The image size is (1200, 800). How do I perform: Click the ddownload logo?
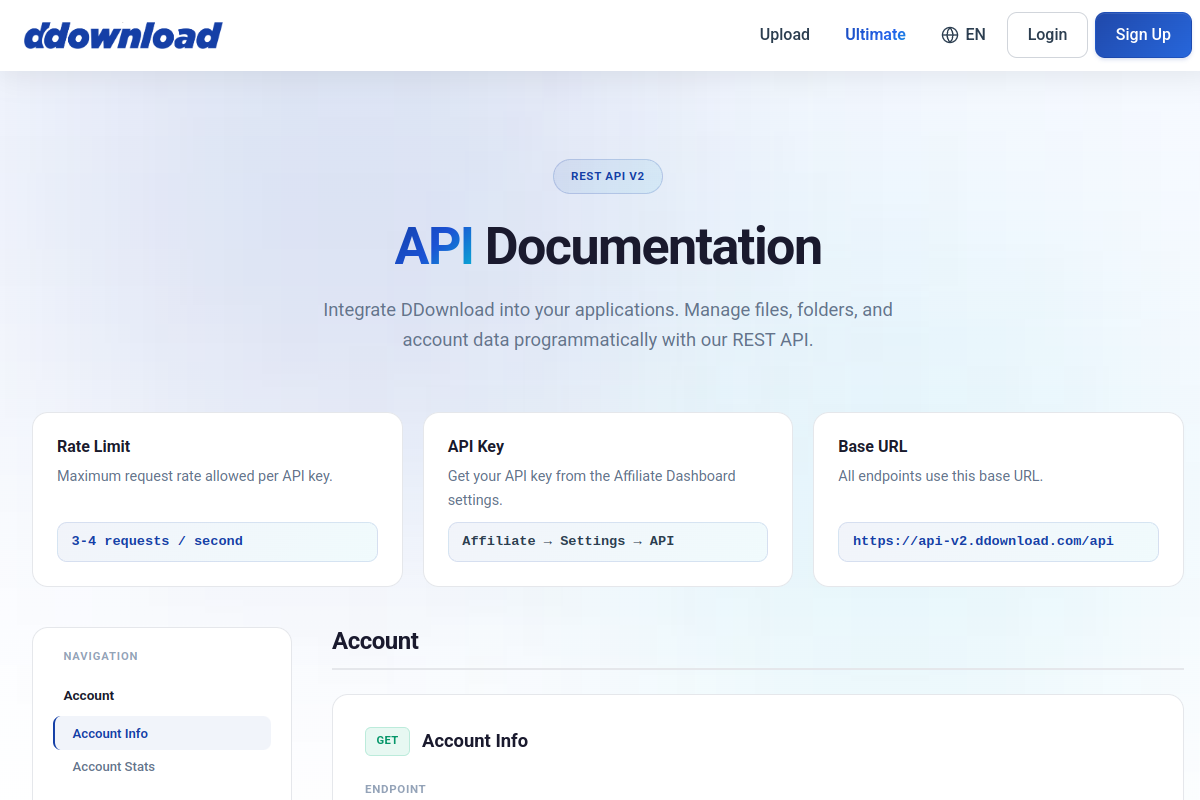coord(123,35)
